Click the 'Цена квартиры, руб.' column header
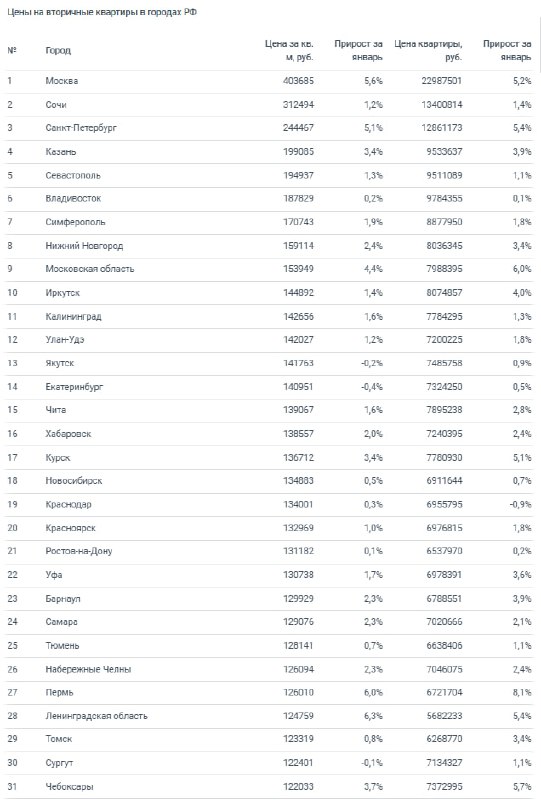 click(x=428, y=50)
